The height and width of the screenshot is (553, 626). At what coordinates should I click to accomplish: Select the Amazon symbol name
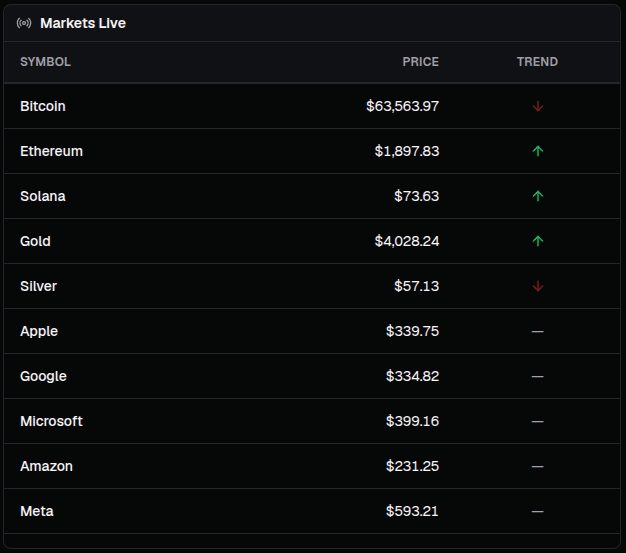pos(46,466)
